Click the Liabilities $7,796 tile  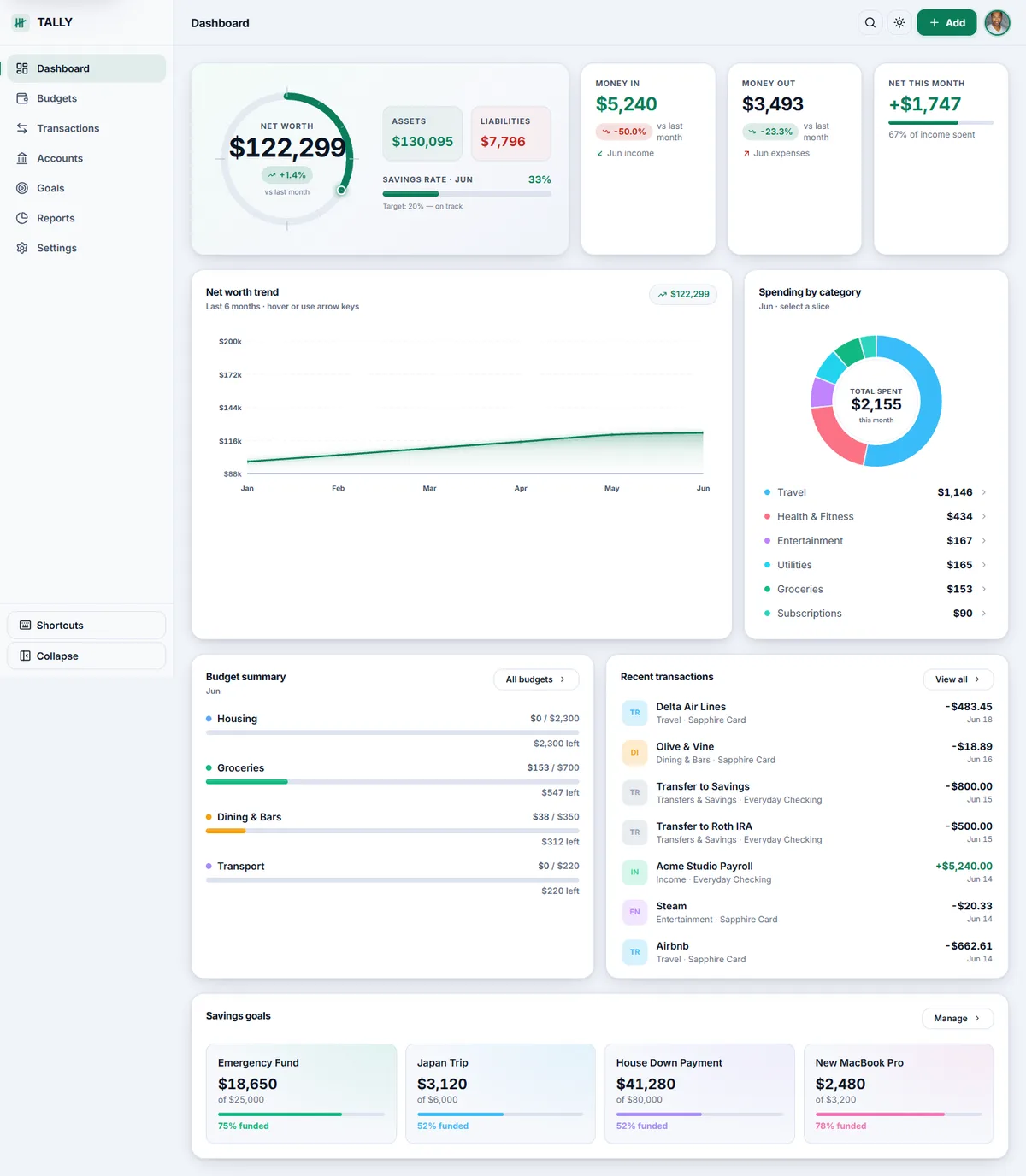(510, 133)
